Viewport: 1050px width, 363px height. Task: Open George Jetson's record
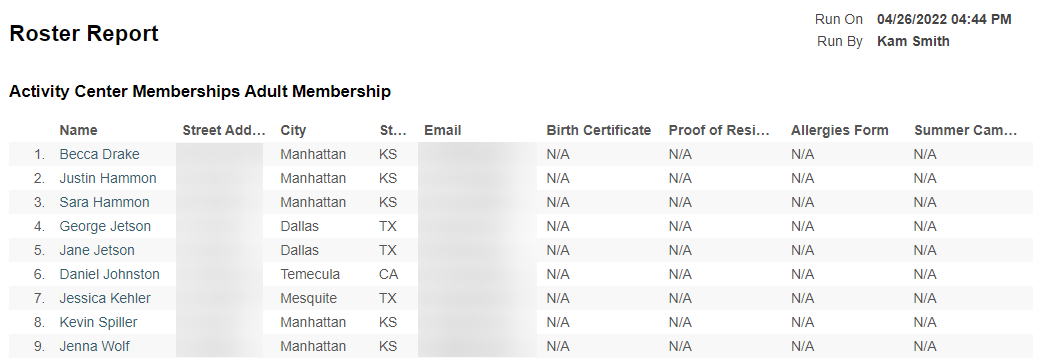click(x=105, y=226)
